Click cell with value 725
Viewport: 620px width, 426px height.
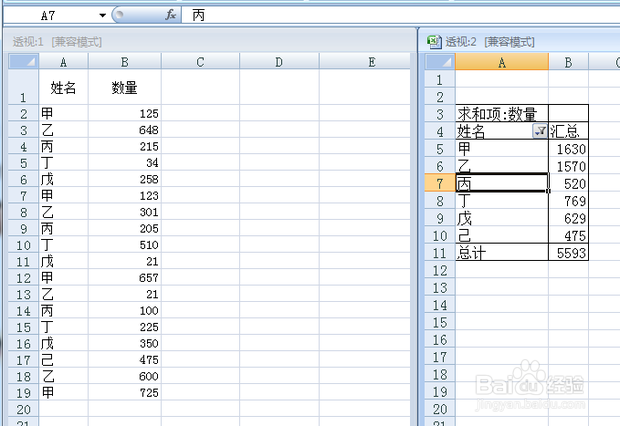[125, 393]
